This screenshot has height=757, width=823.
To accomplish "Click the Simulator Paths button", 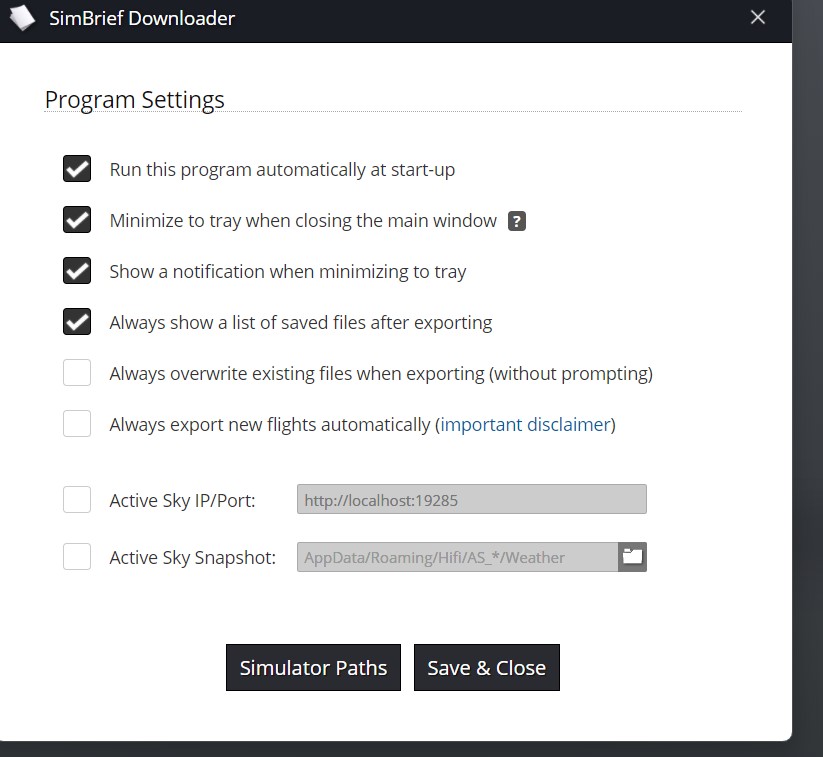I will [313, 668].
